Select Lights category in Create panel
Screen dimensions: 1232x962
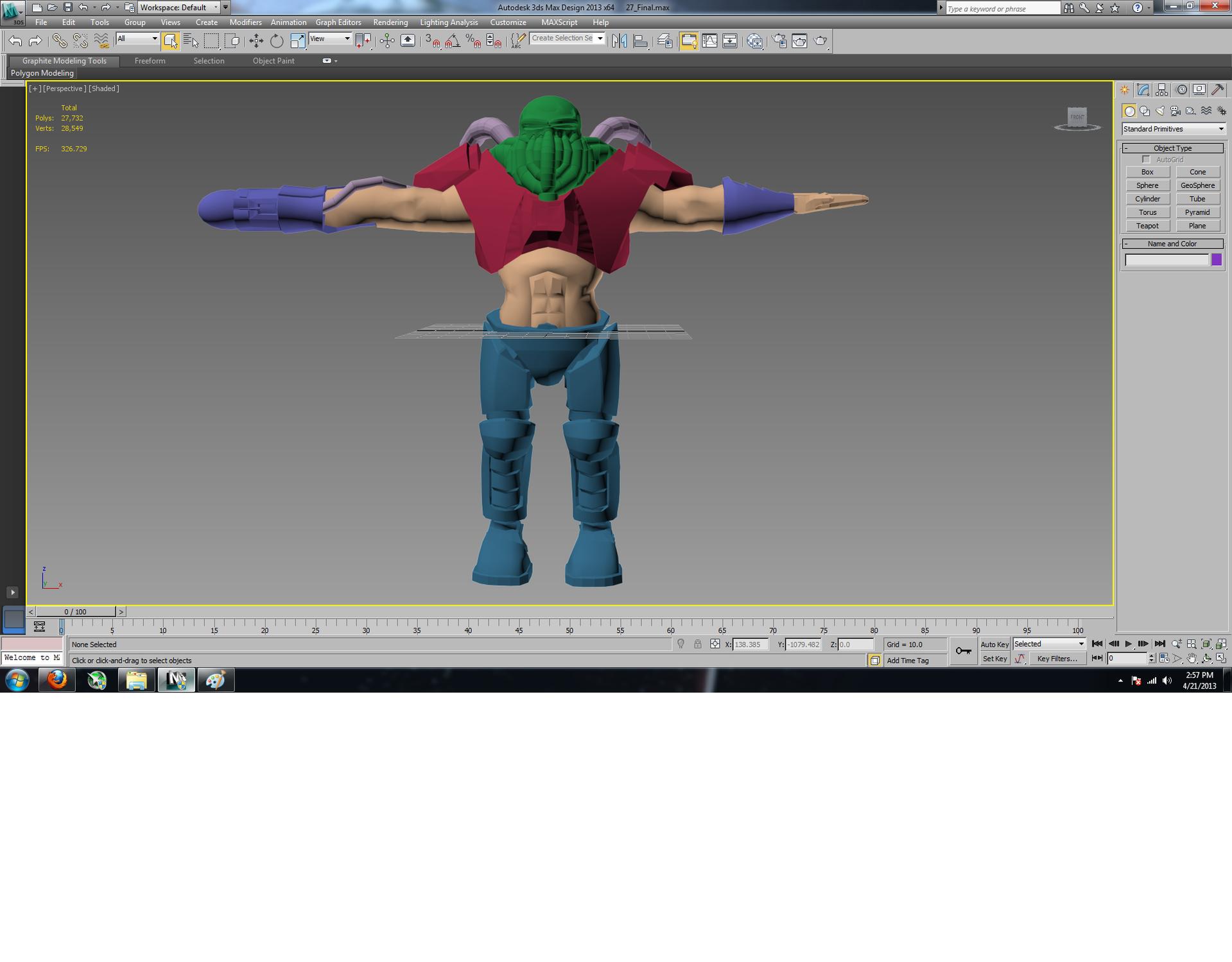(x=1160, y=111)
